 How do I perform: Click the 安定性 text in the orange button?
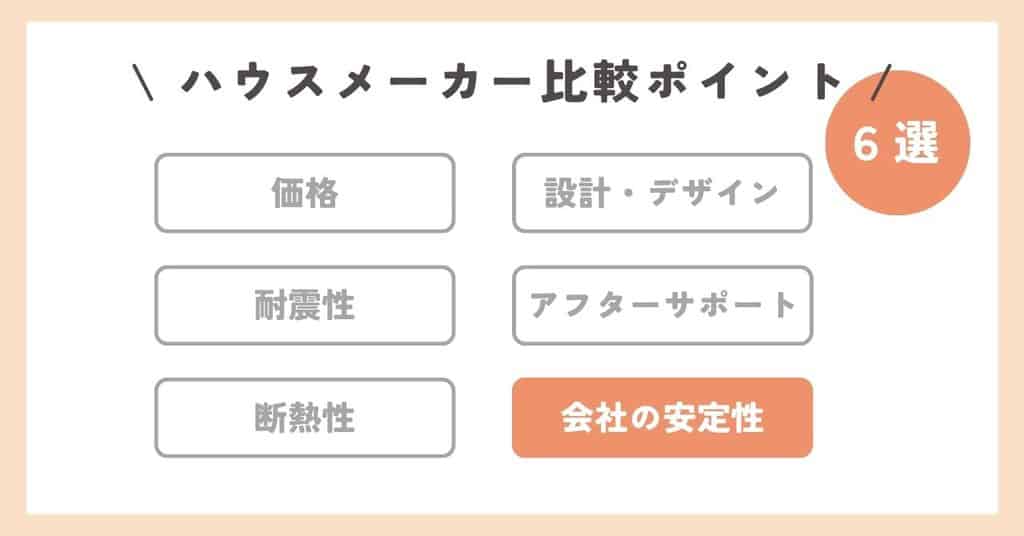point(713,418)
